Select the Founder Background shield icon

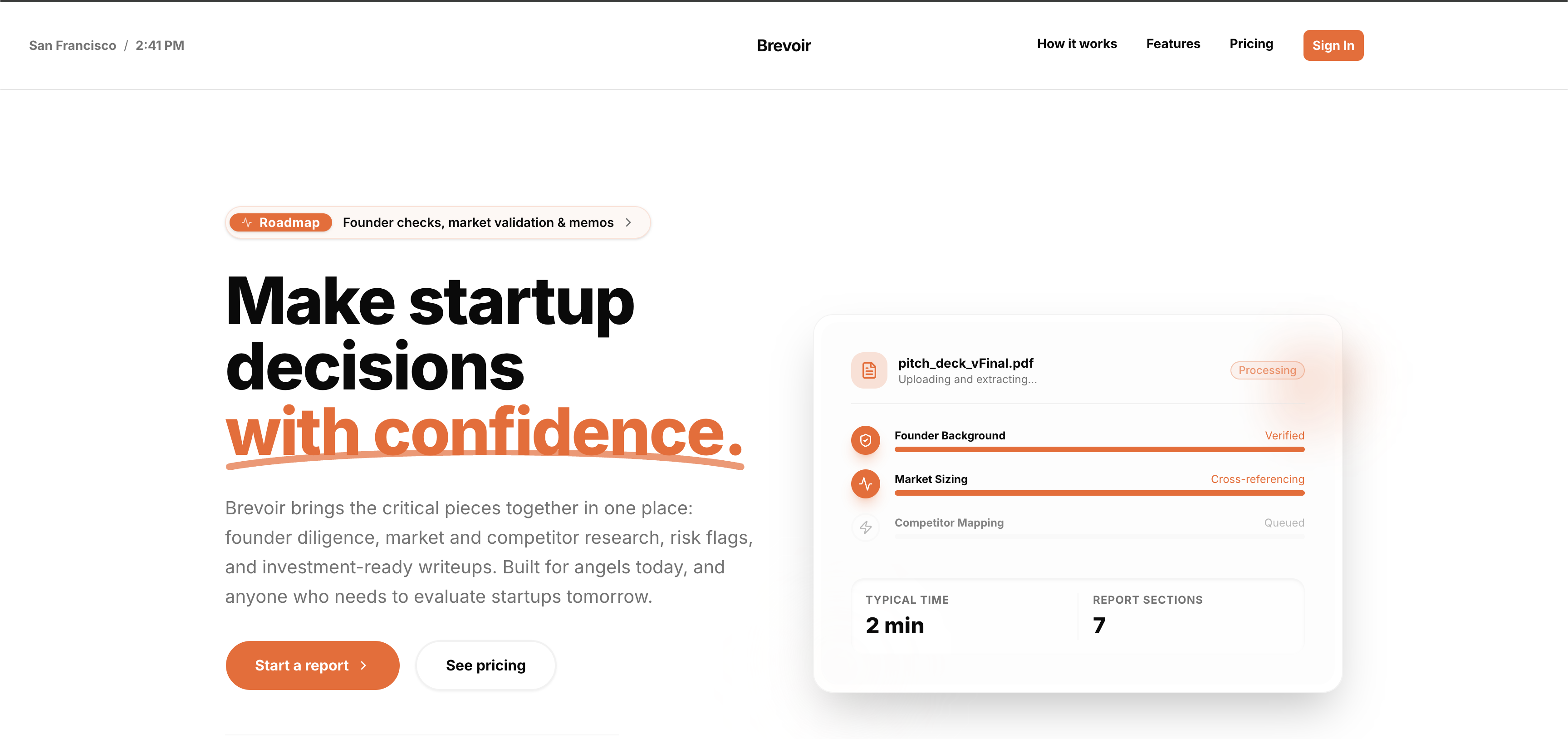coord(866,440)
